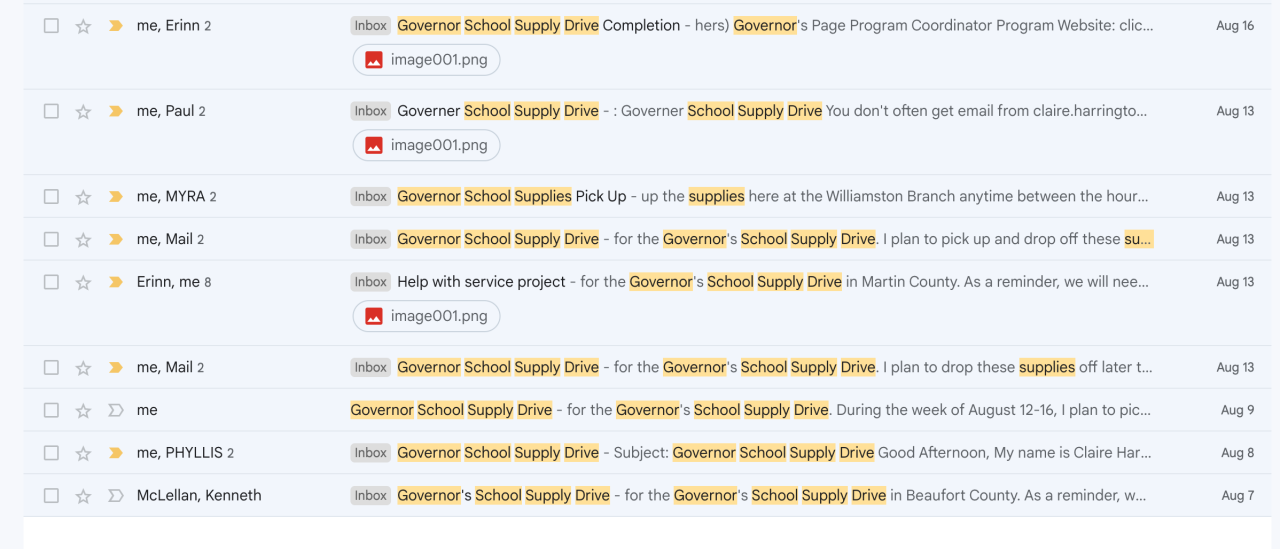This screenshot has width=1280, height=549.
Task: Star the McLellan, Kenneth email
Action: 84,496
